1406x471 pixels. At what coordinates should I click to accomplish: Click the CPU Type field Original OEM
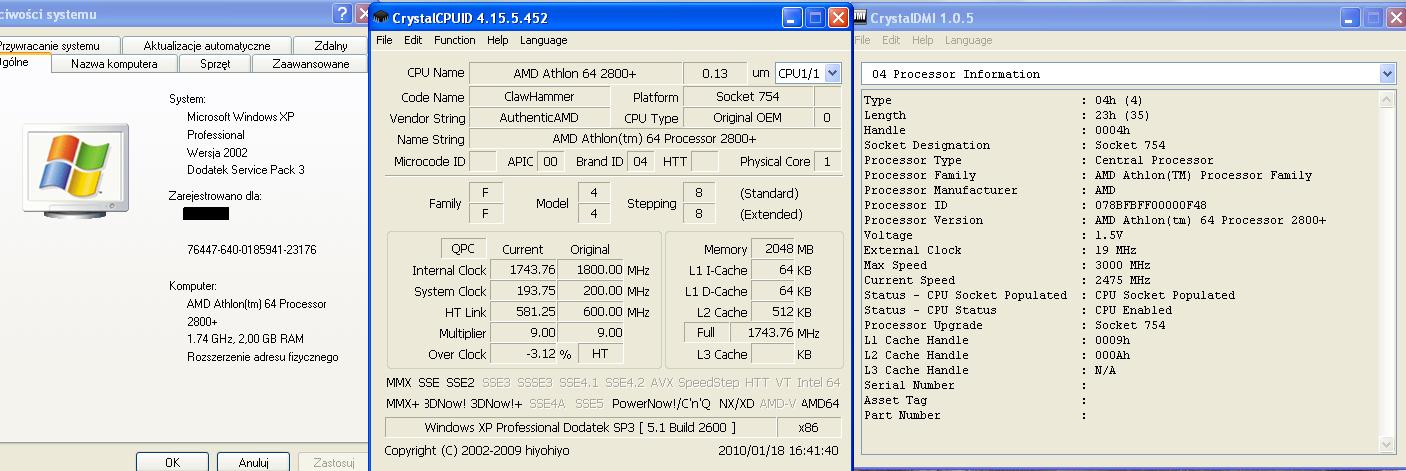747,118
